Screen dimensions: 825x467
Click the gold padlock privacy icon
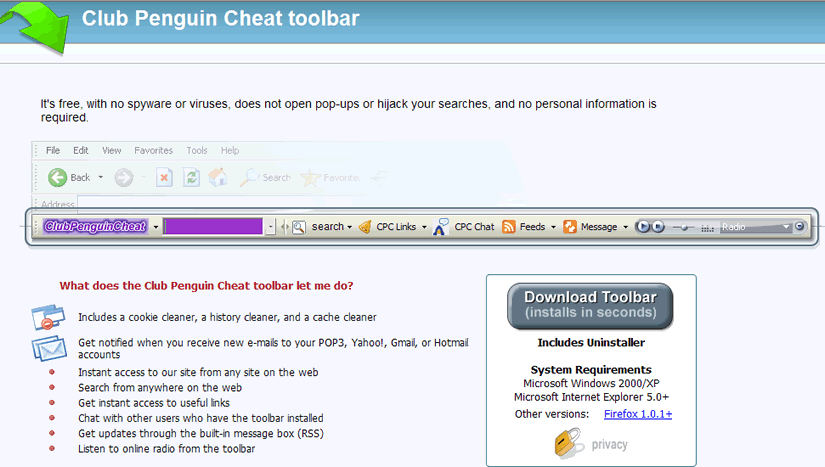click(x=568, y=443)
